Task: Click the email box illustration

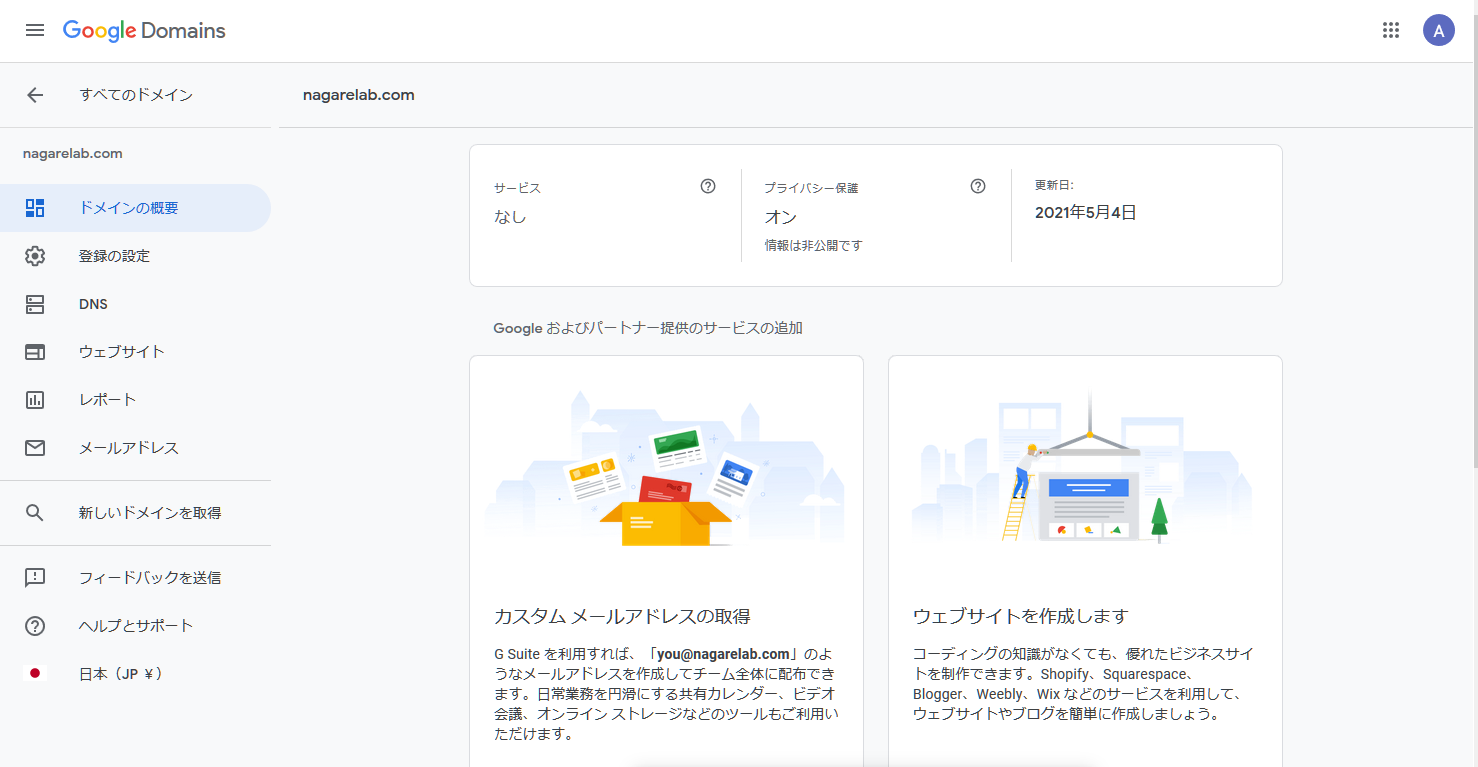Action: point(666,468)
